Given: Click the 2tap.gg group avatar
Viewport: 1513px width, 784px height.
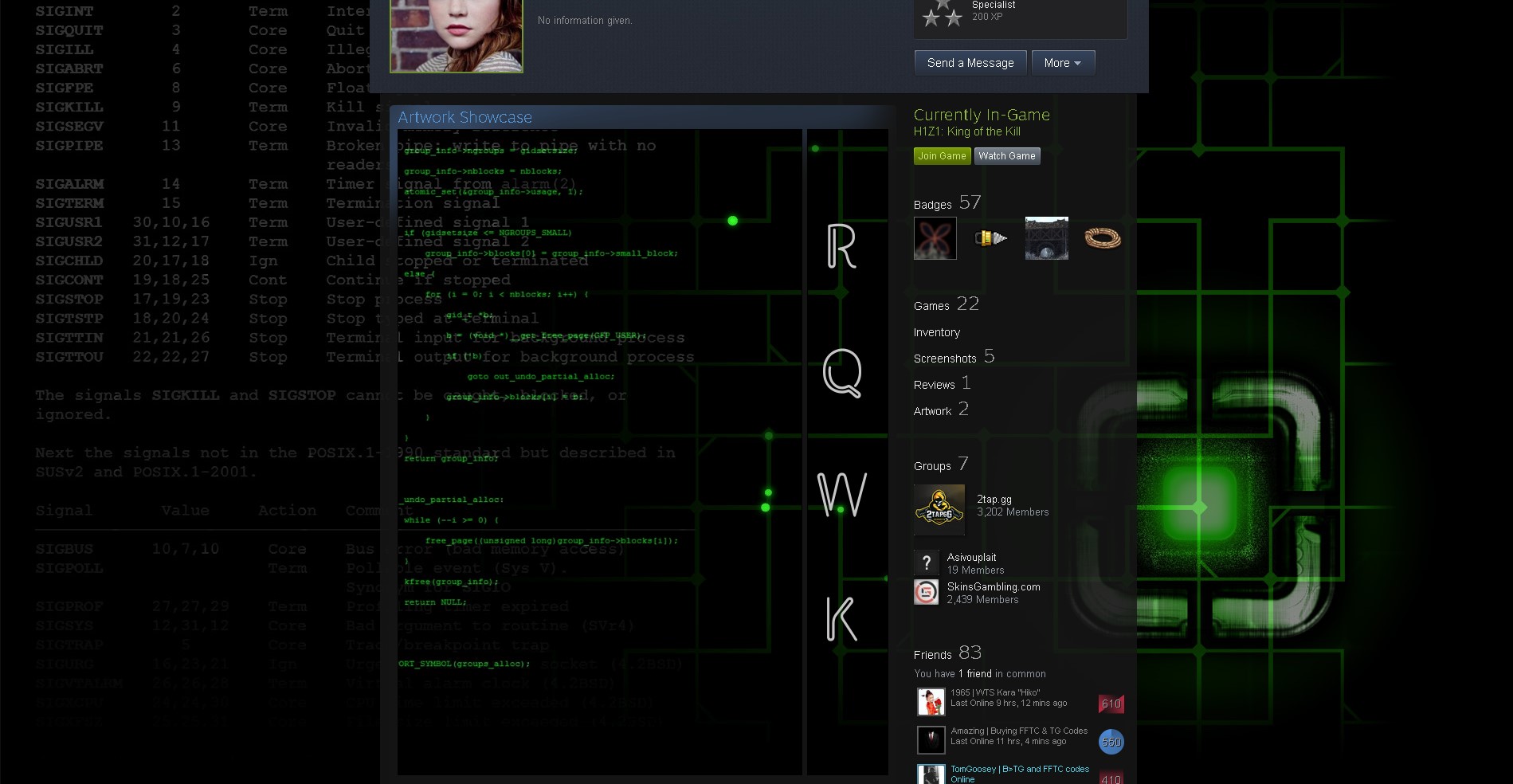Looking at the screenshot, I should coord(939,510).
